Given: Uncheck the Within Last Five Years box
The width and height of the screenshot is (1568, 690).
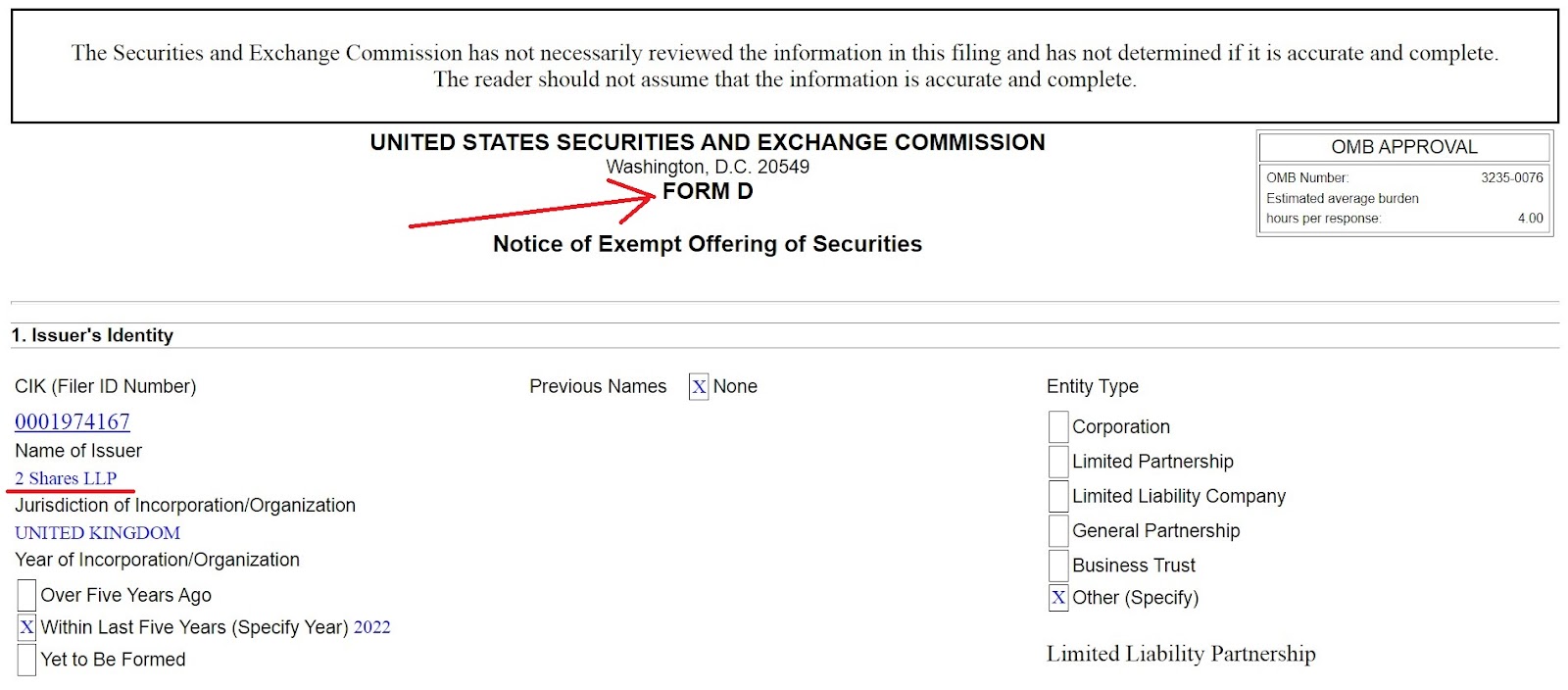Looking at the screenshot, I should pos(26,627).
